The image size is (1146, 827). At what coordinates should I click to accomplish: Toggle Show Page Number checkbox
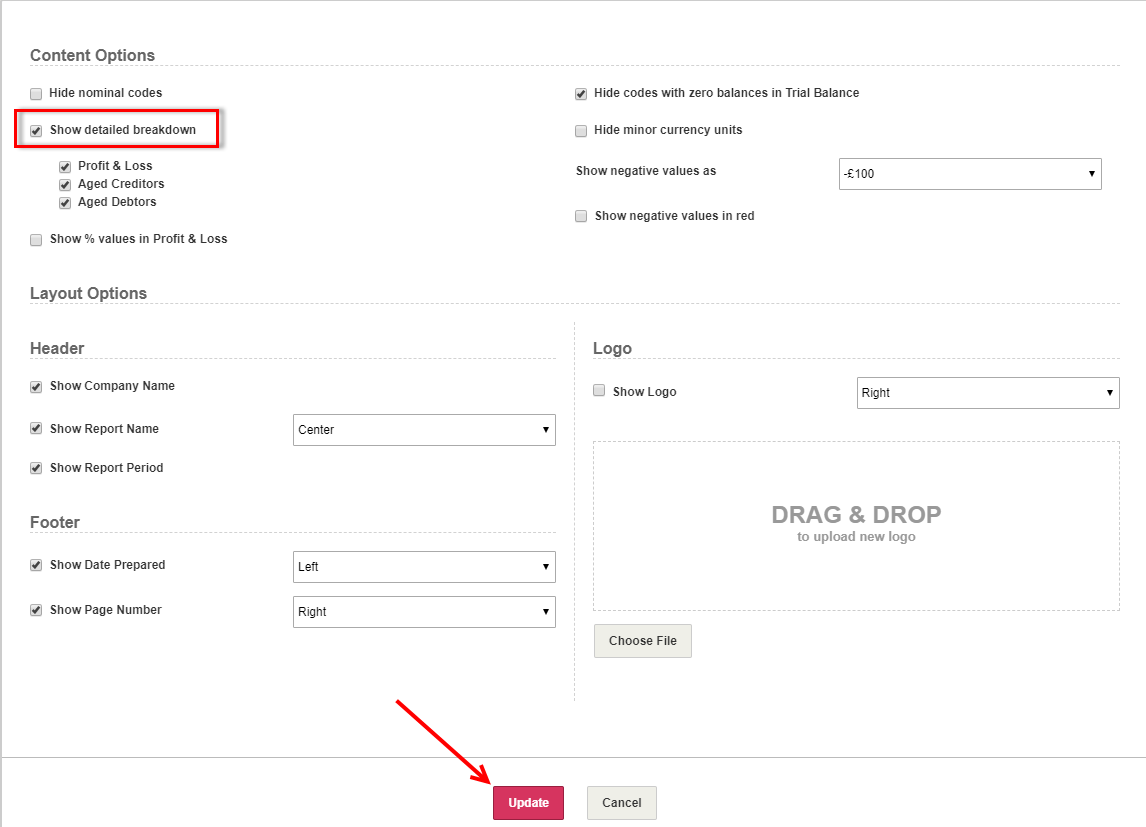36,610
